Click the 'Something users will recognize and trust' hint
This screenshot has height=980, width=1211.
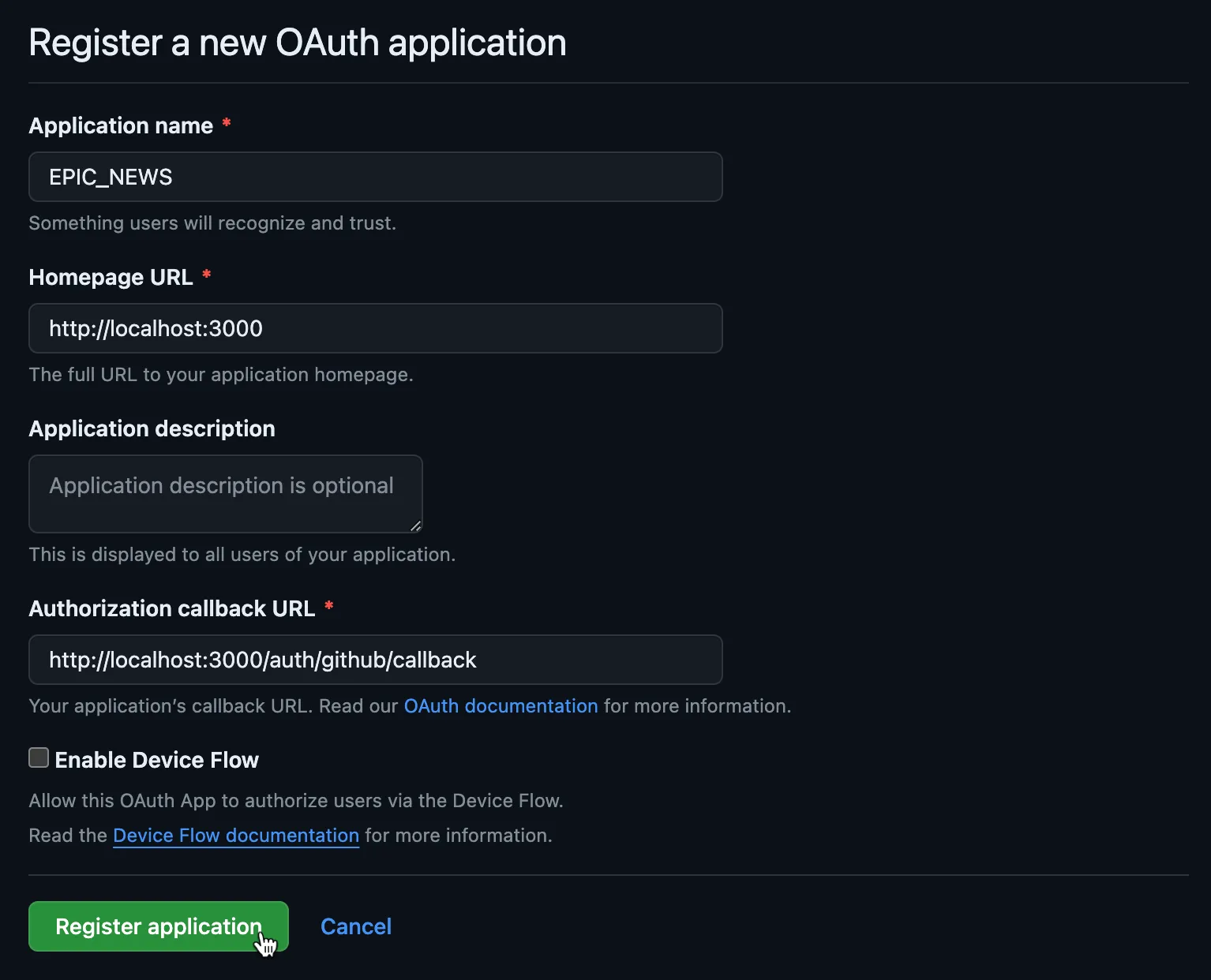point(212,223)
